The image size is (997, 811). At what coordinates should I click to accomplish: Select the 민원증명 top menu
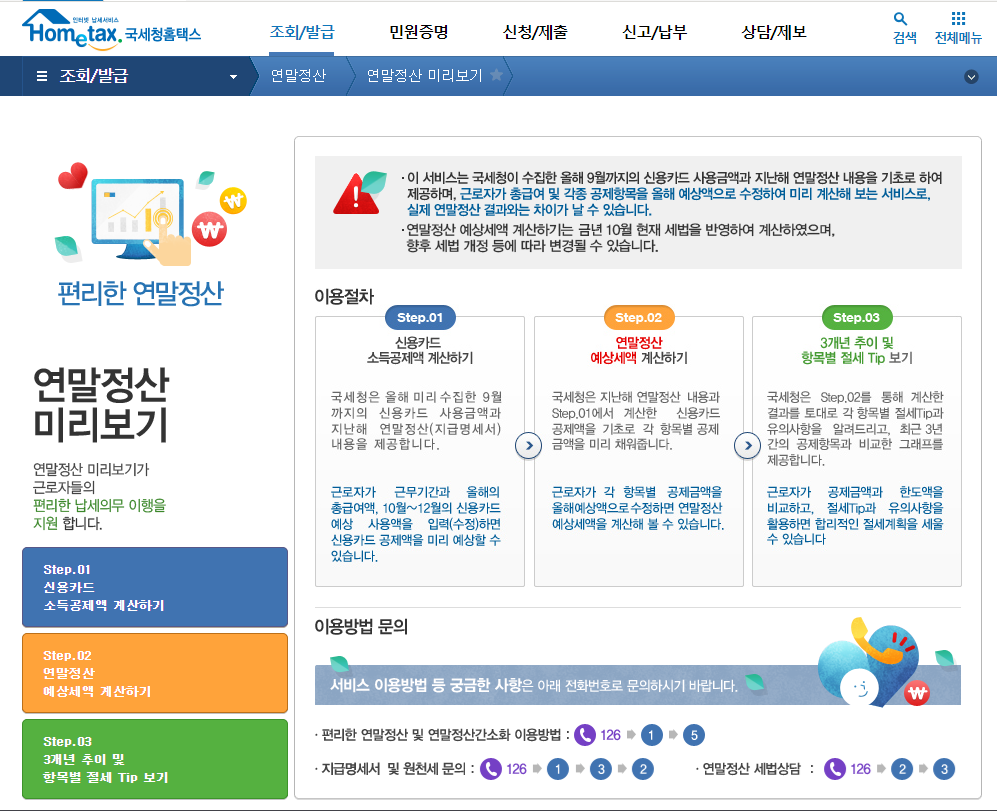point(418,32)
